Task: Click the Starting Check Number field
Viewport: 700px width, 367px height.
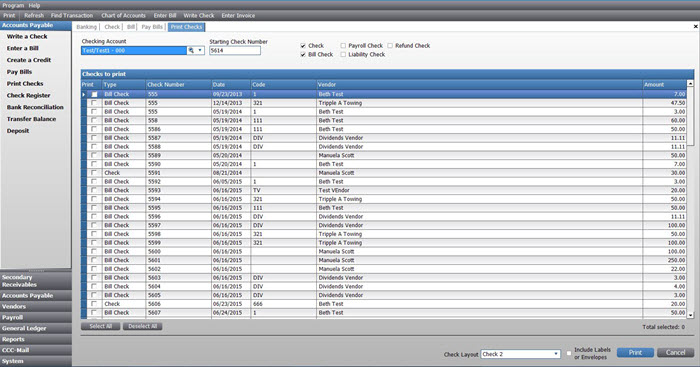Action: (235, 50)
